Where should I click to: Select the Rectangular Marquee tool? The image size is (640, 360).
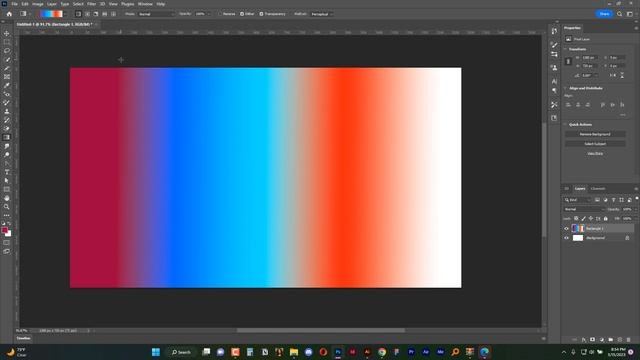click(x=7, y=42)
